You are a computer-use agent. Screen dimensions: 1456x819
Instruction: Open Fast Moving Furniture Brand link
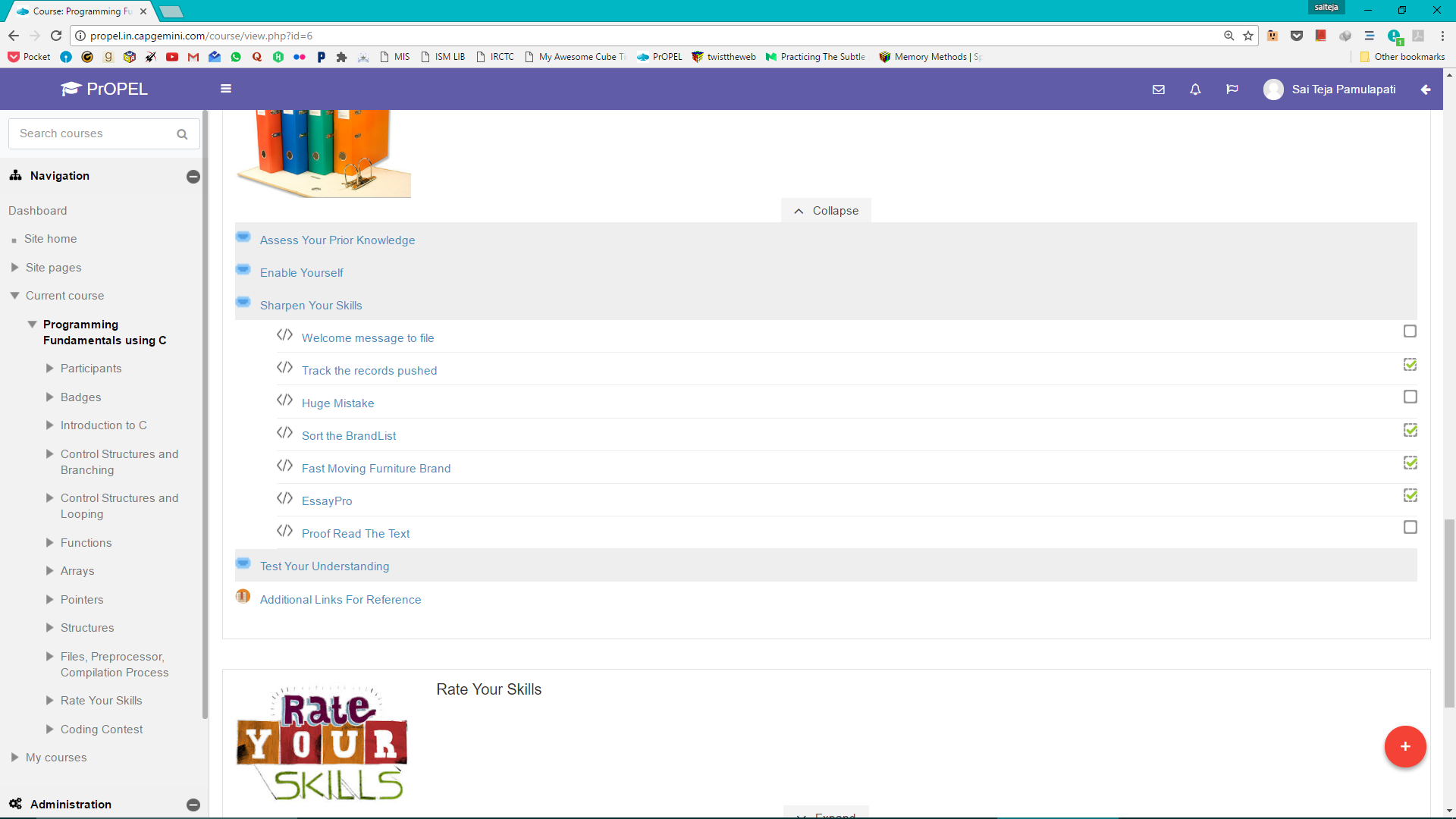[x=376, y=469]
